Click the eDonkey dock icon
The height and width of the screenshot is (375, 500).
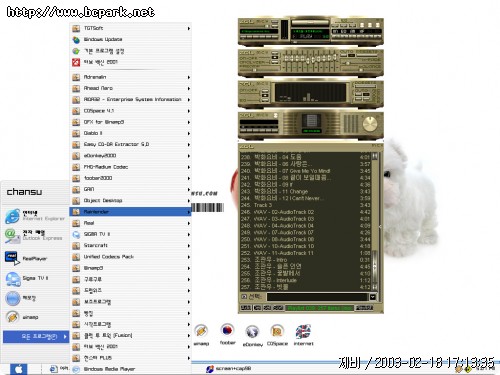[x=252, y=332]
